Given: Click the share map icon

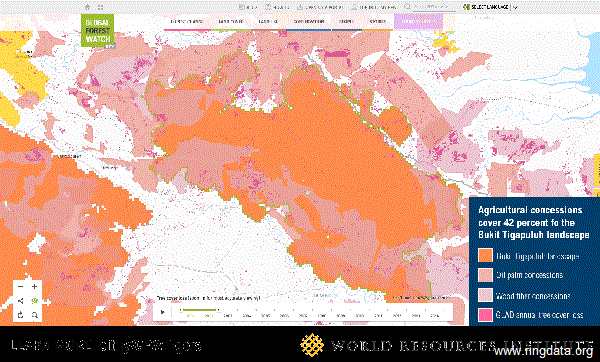Looking at the screenshot, I should [x=21, y=301].
